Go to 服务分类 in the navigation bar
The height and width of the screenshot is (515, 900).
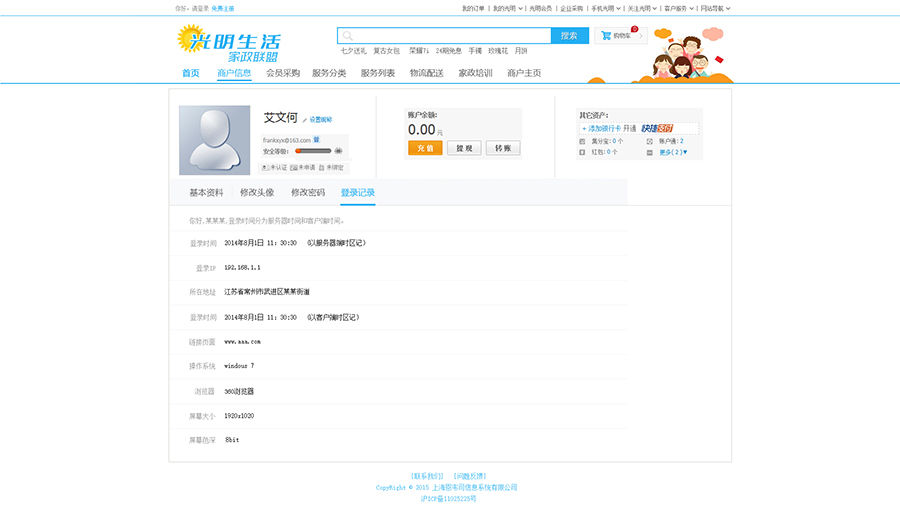(329, 73)
